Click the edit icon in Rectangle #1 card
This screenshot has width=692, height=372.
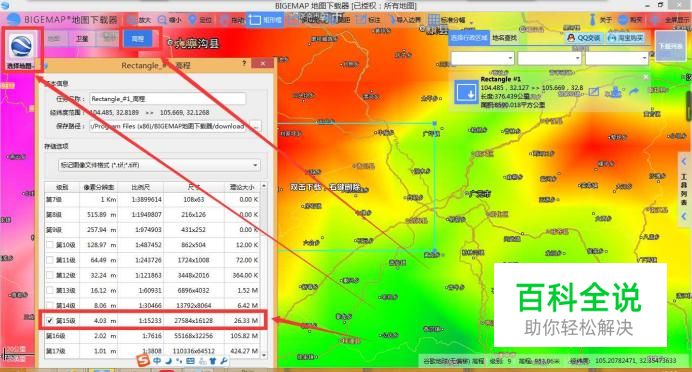(594, 92)
